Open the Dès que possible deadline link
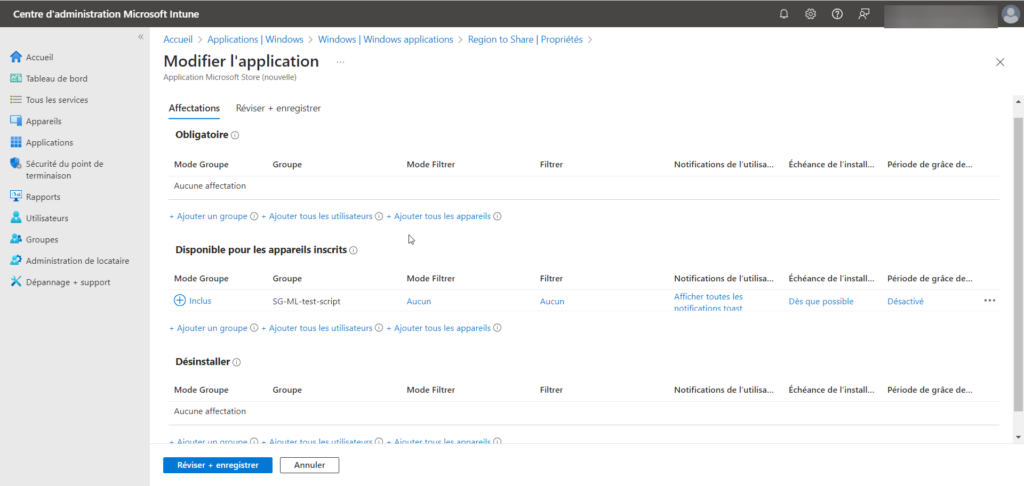 (820, 301)
